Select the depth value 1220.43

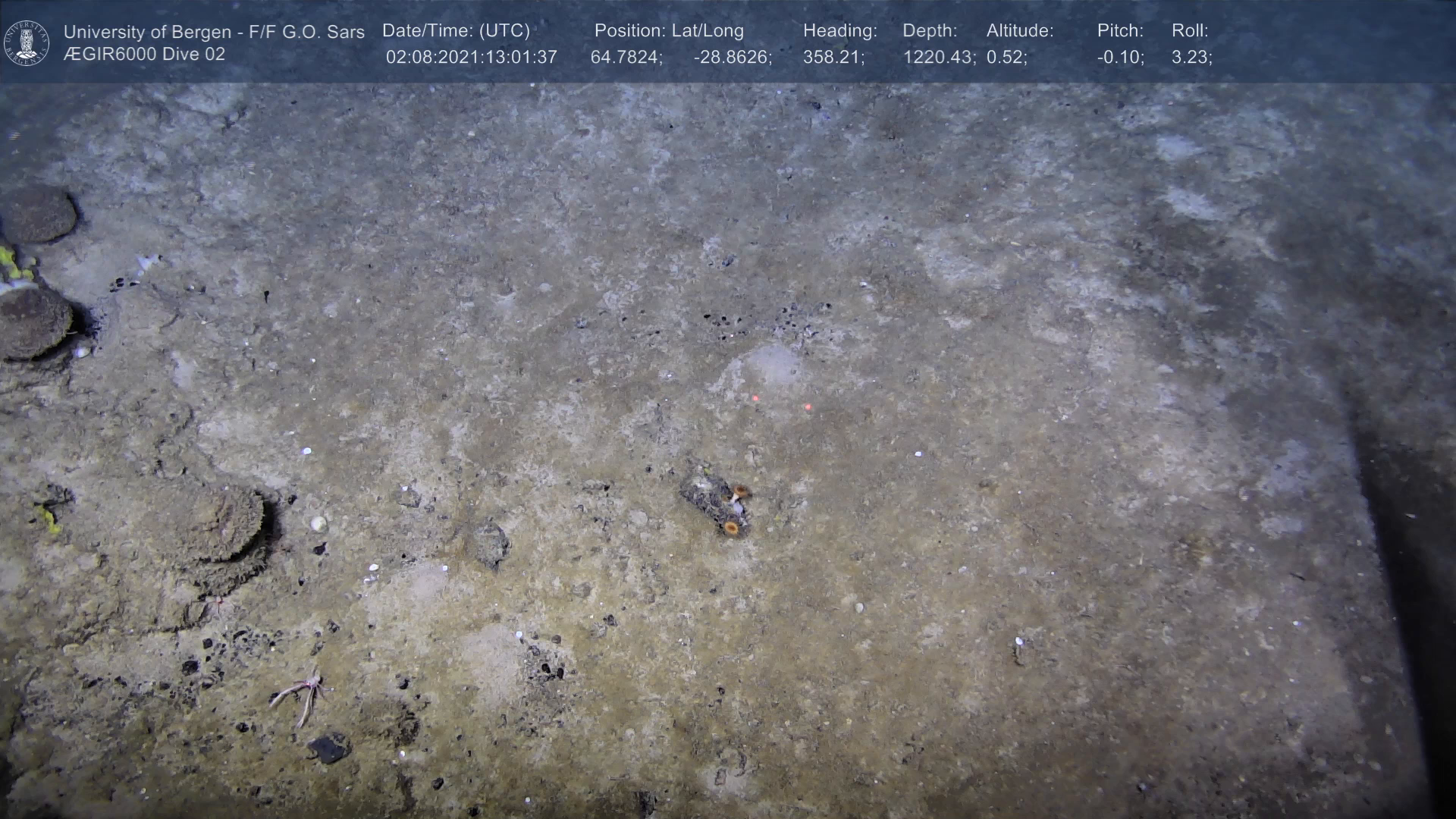point(938,57)
